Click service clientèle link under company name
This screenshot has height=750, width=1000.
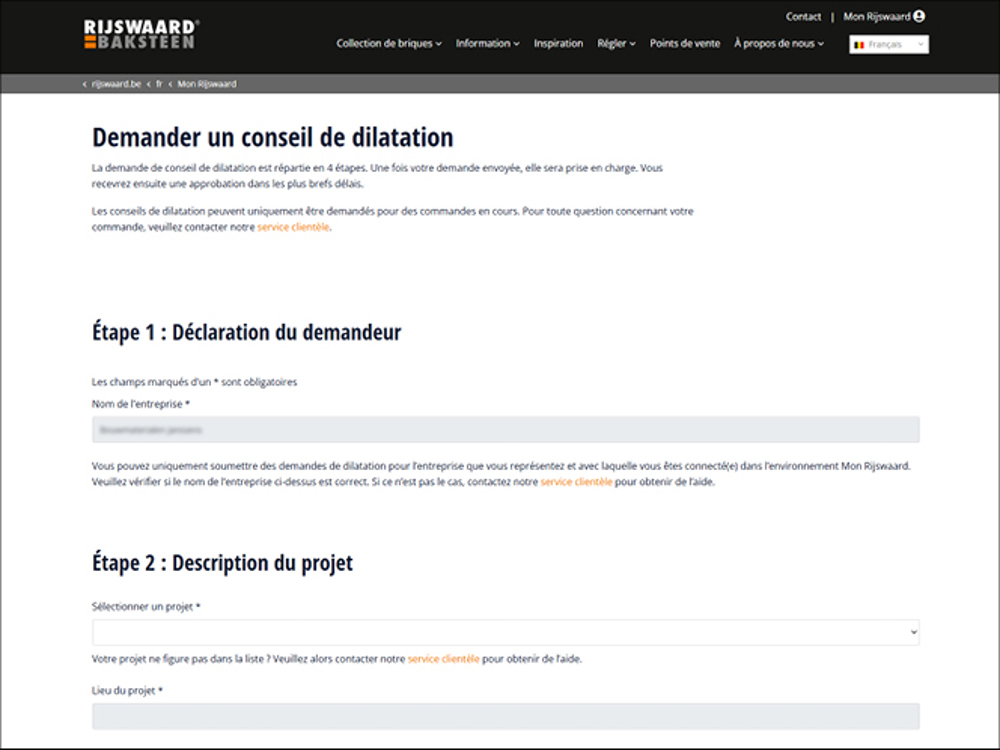[x=576, y=482]
